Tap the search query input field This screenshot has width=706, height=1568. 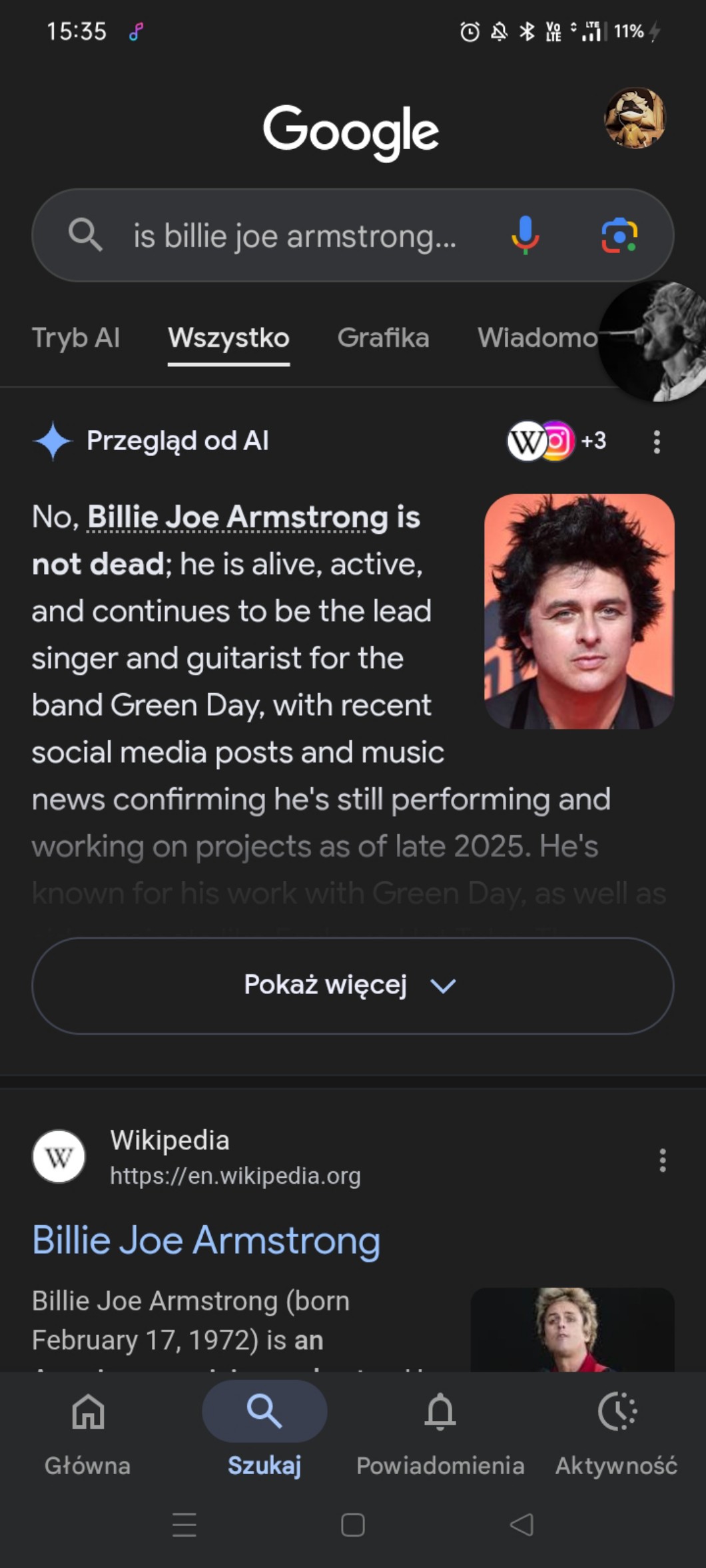294,236
